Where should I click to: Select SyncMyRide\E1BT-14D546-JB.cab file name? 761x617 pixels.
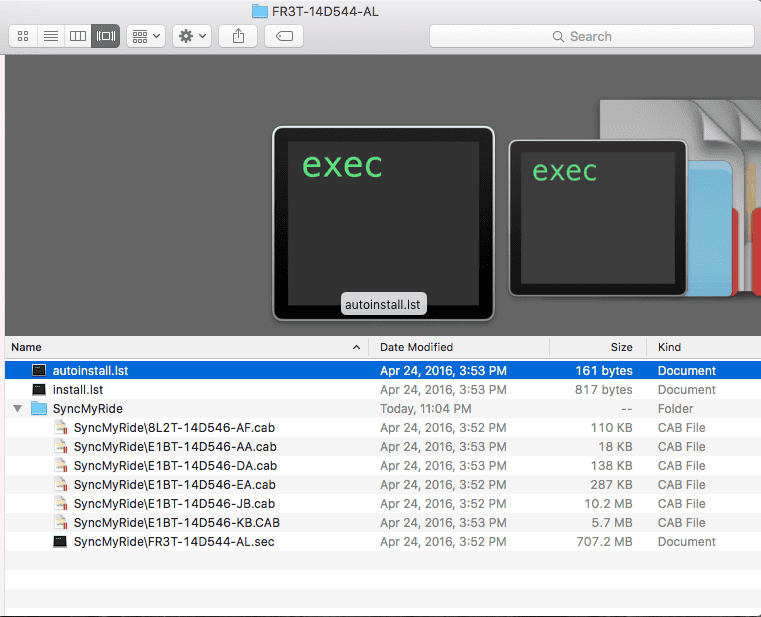click(174, 503)
